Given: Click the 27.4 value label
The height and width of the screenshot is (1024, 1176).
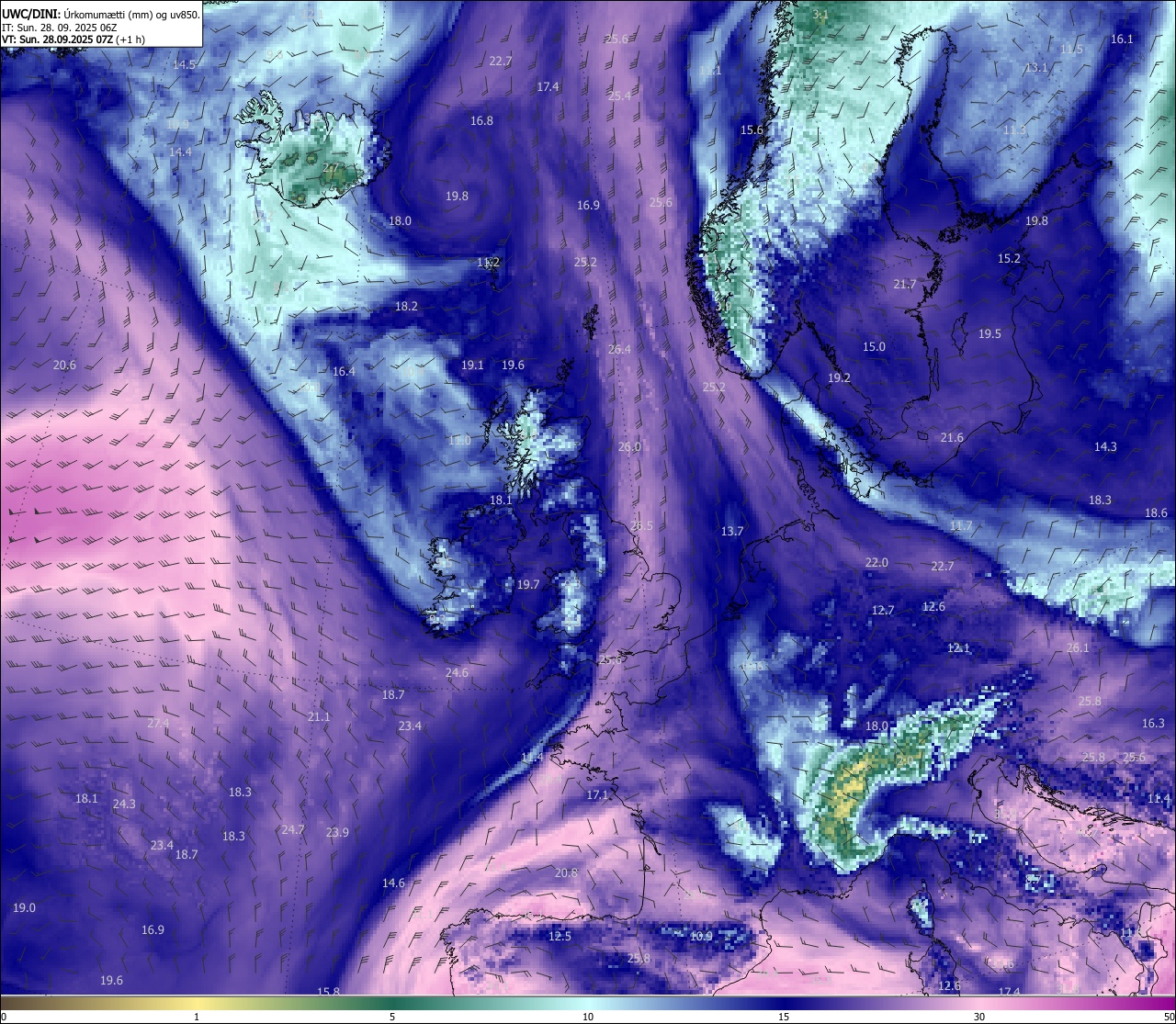Looking at the screenshot, I should click(158, 723).
